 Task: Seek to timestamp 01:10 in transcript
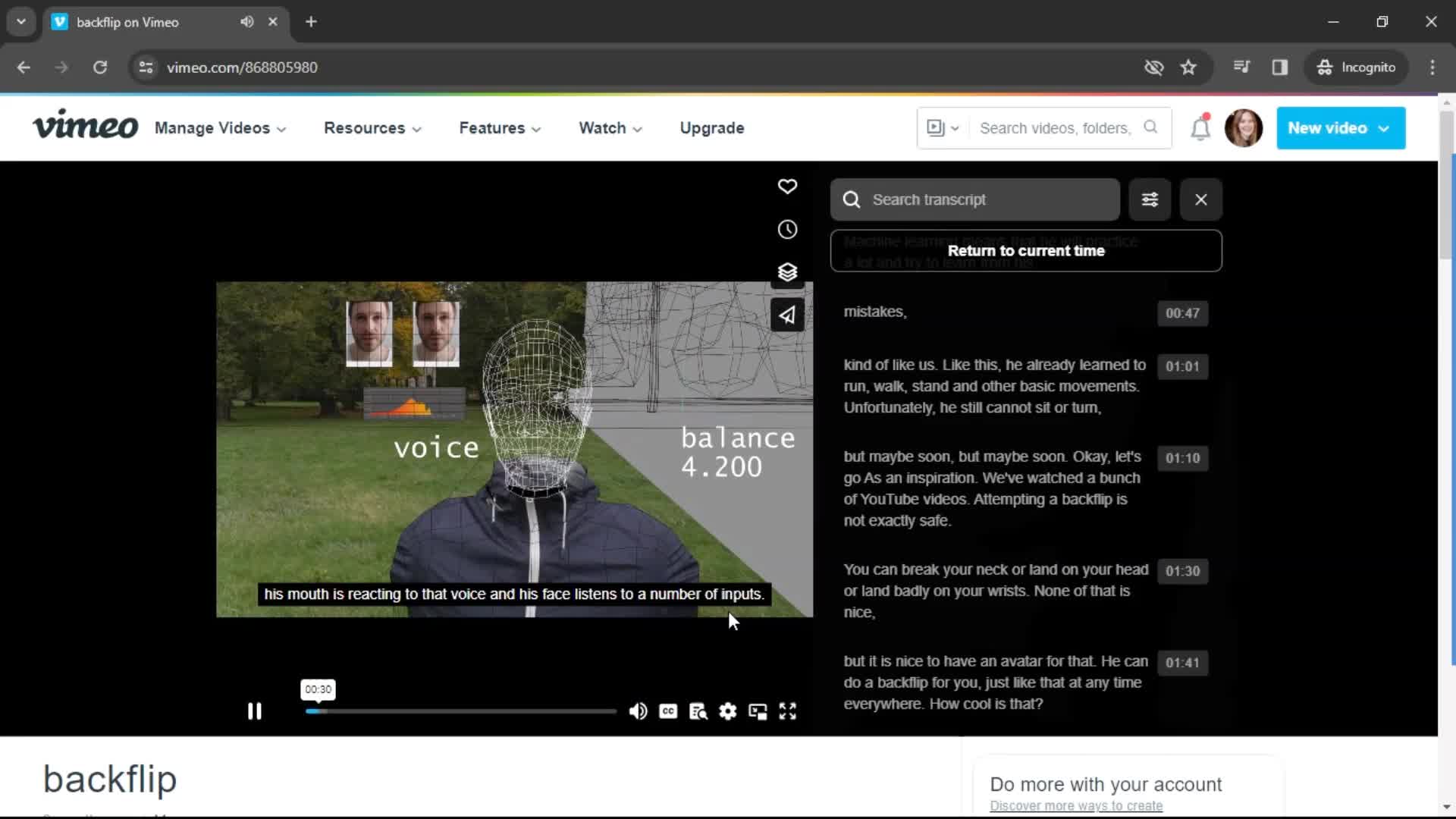coord(1184,458)
